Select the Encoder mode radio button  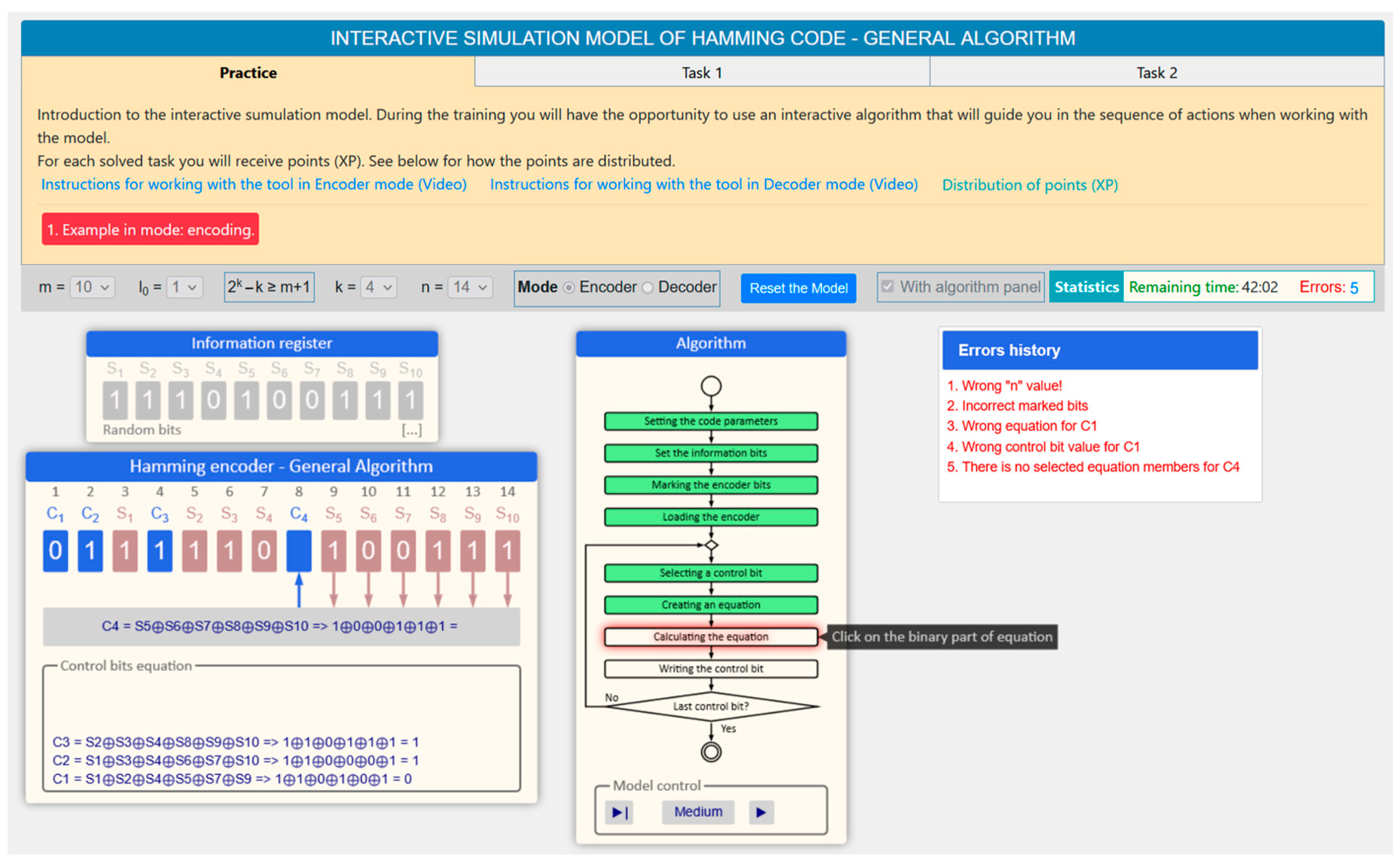coord(569,288)
